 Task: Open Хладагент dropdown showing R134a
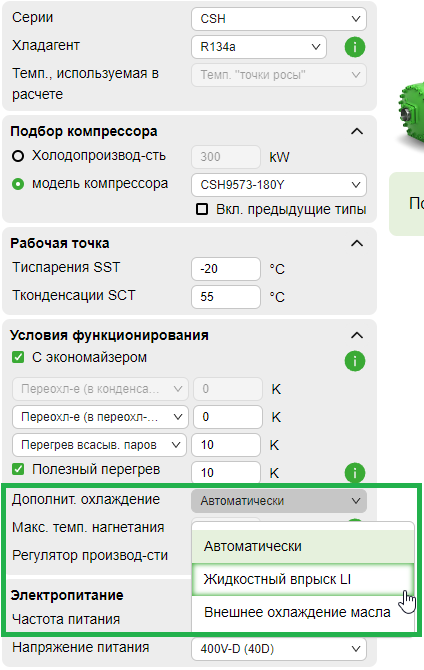click(x=259, y=47)
